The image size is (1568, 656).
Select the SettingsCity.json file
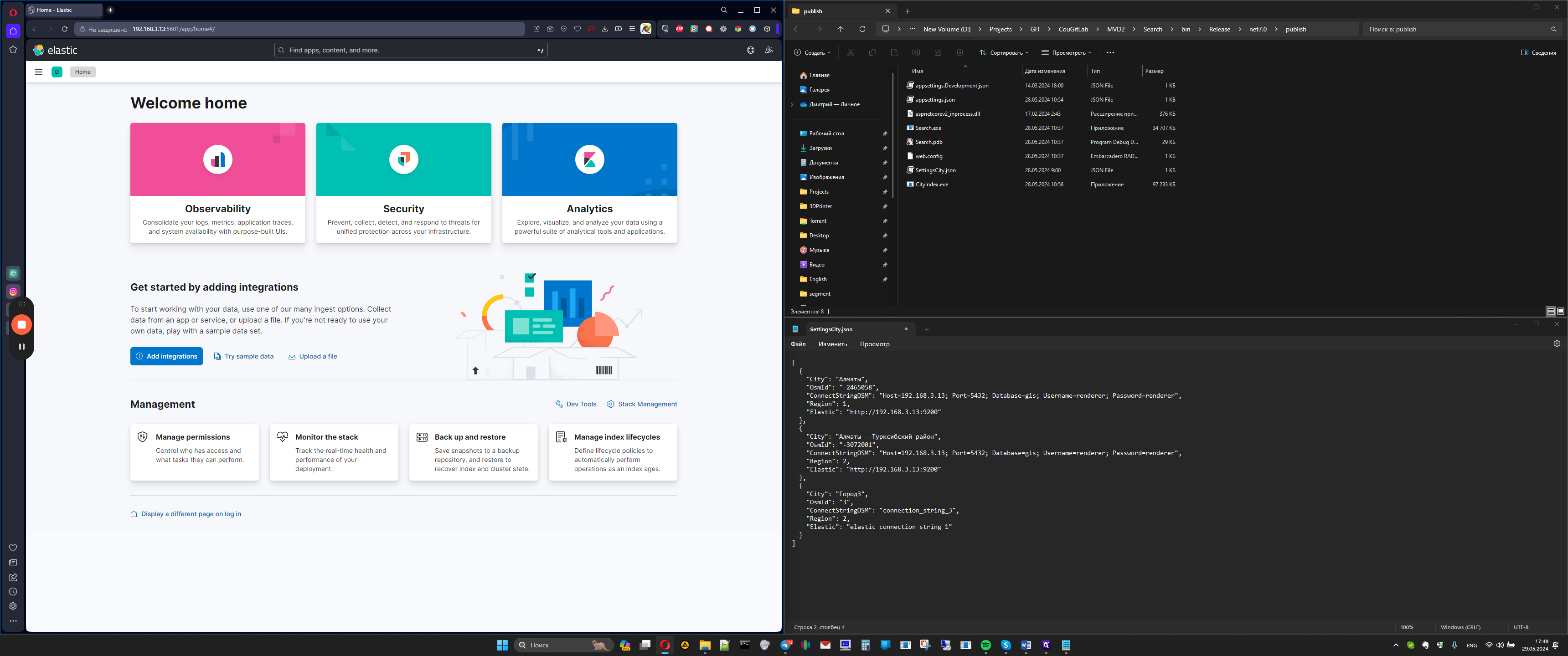pyautogui.click(x=935, y=170)
